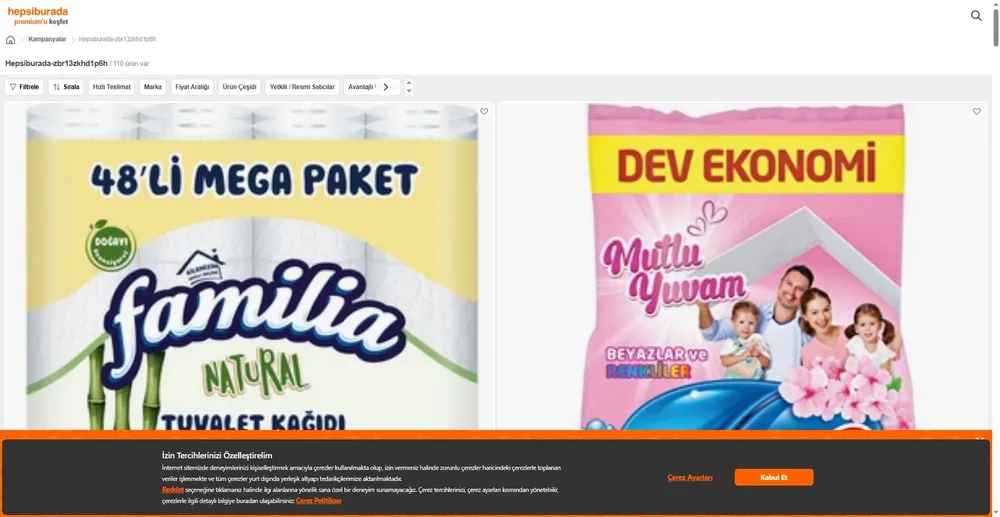Image resolution: width=1000 pixels, height=517 pixels.
Task: Select the Hızlı Teslimat filter chip
Action: [x=112, y=87]
